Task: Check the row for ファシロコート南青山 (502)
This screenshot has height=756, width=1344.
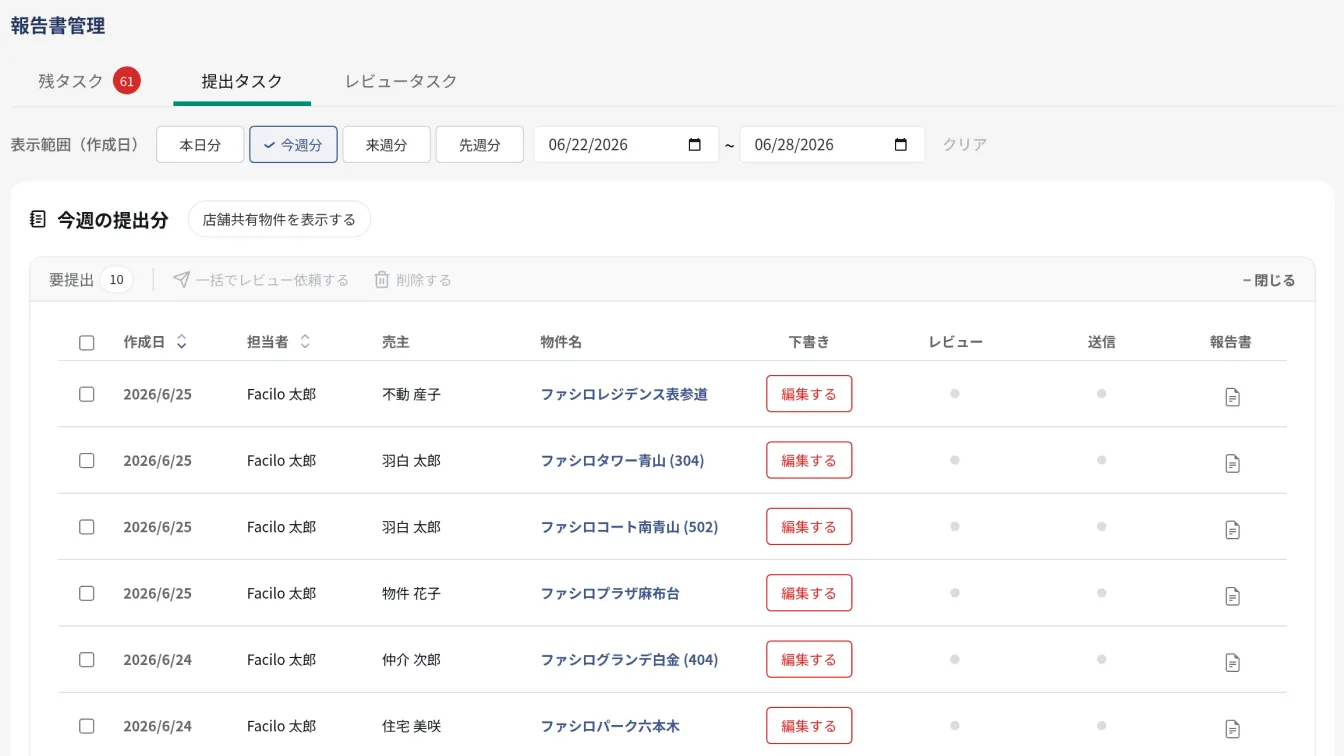Action: click(x=87, y=527)
